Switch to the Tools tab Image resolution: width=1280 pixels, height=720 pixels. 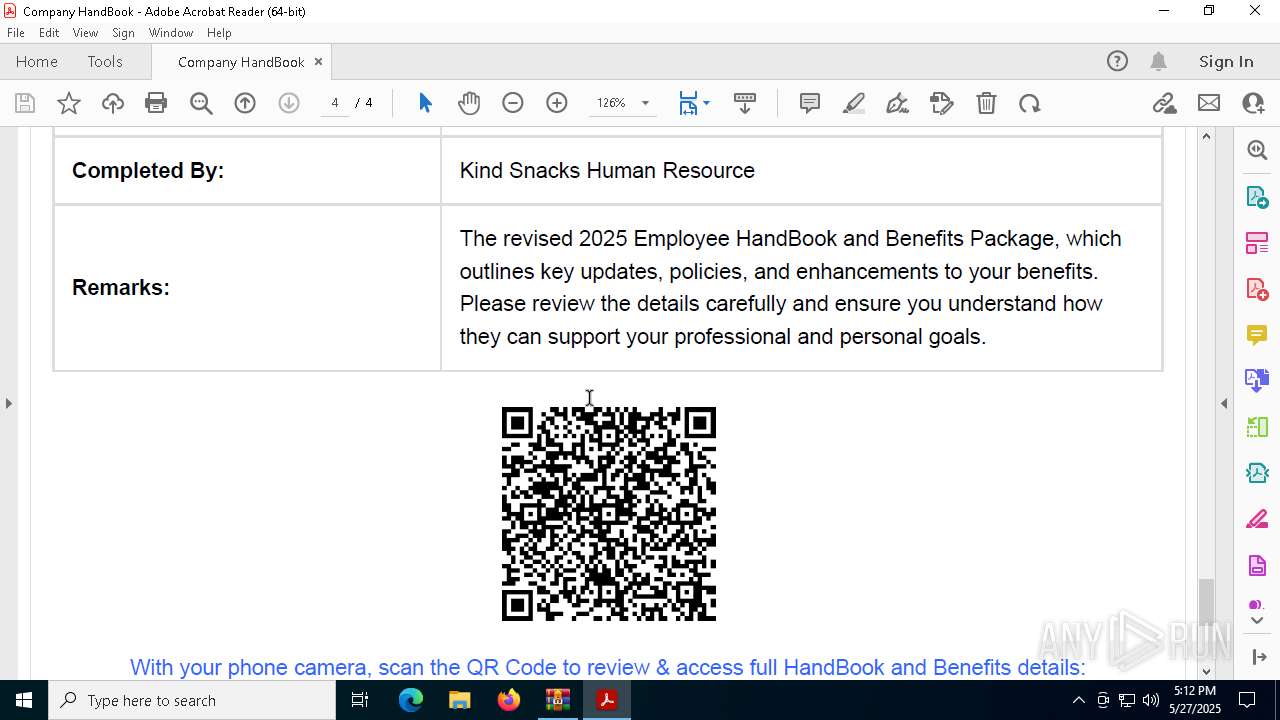pyautogui.click(x=105, y=61)
